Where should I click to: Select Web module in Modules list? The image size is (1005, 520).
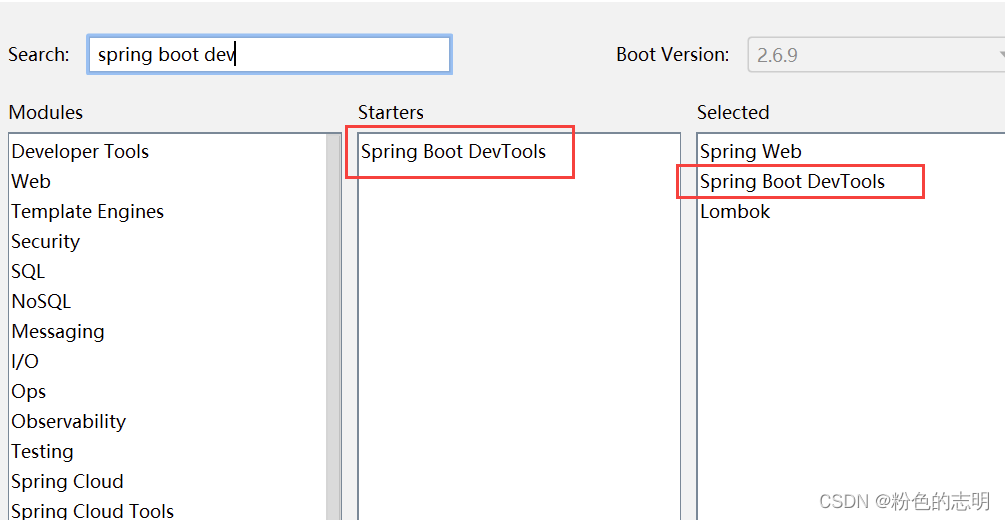31,181
